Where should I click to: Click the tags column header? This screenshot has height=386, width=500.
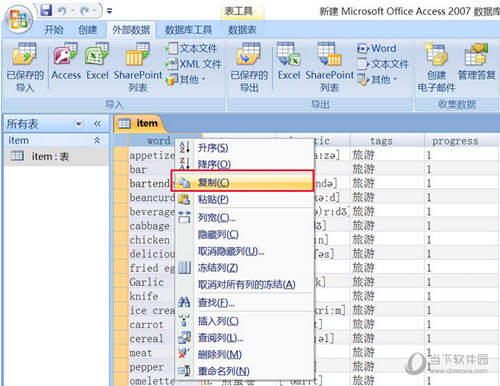tap(387, 141)
